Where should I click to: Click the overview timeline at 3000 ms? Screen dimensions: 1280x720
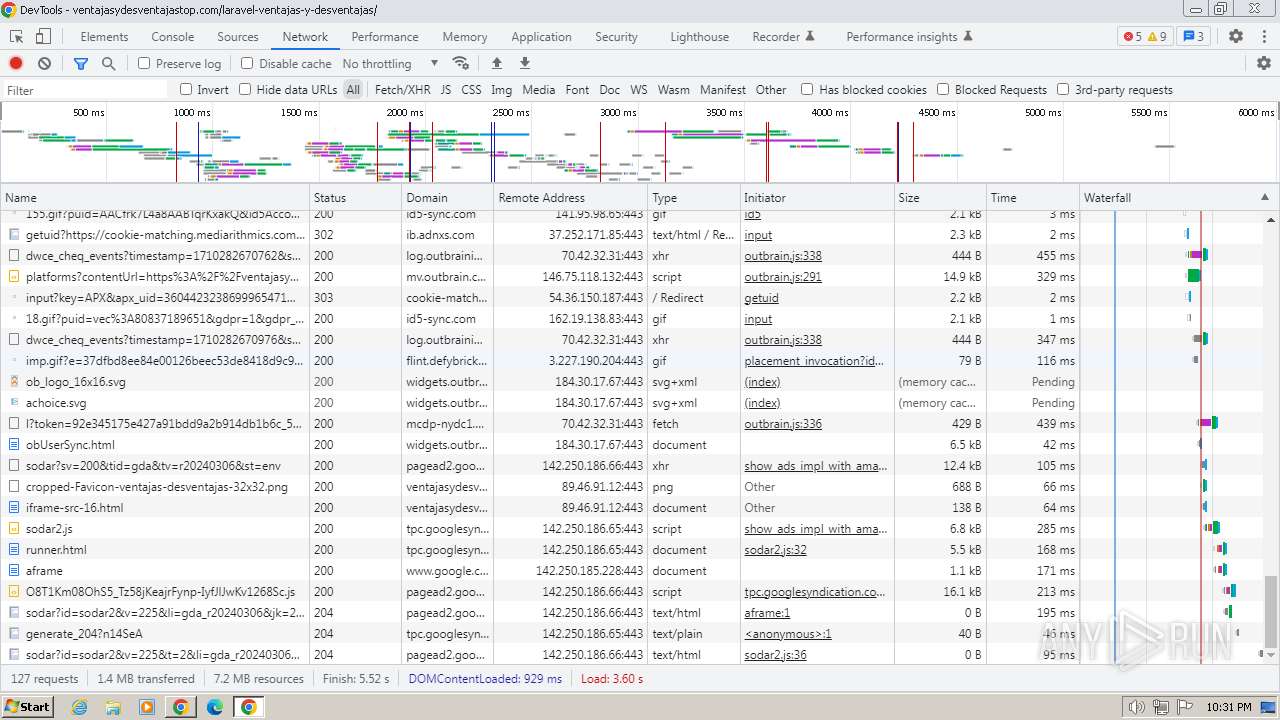pyautogui.click(x=618, y=113)
